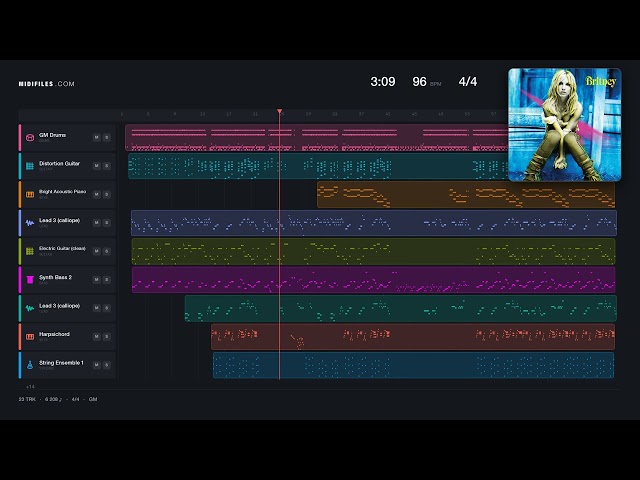This screenshot has height=480, width=640.
Task: Click the 23 TRK count in footer
Action: point(27,399)
